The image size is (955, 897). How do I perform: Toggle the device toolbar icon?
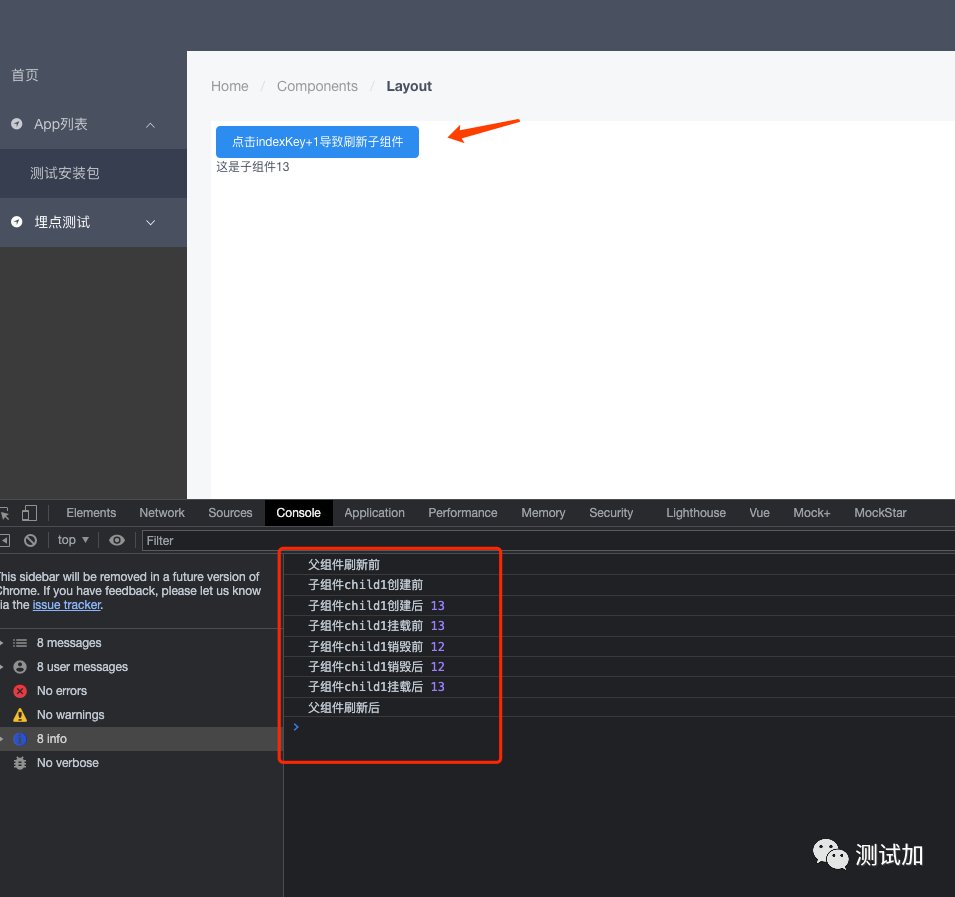click(29, 513)
